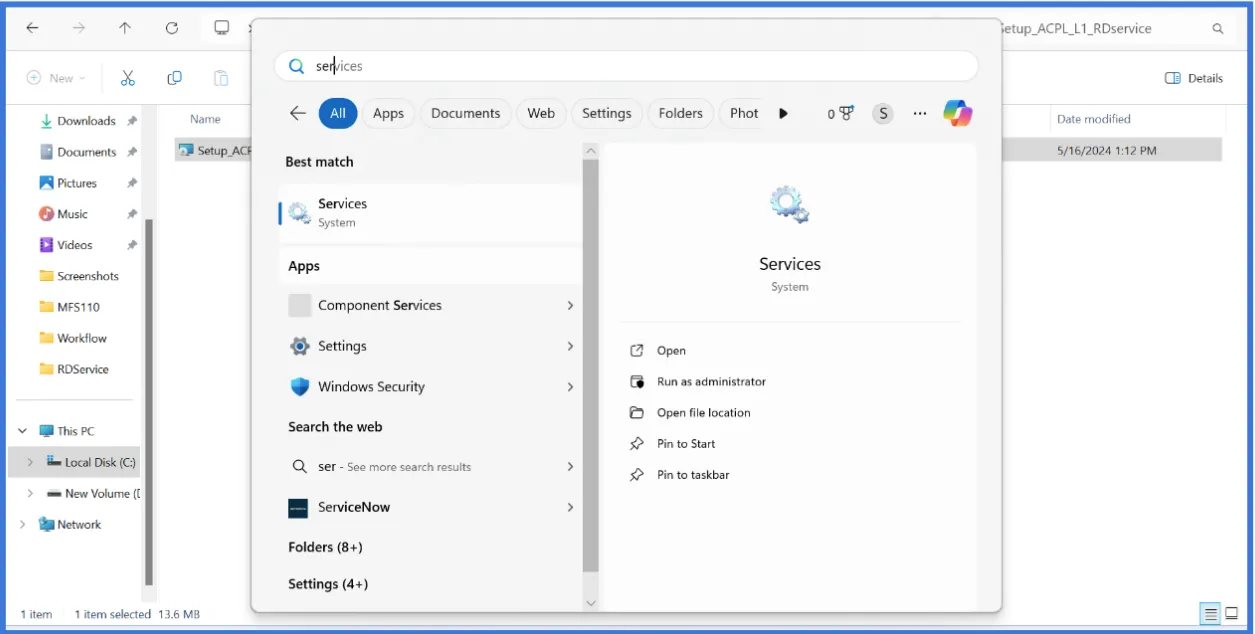Screen dimensions: 1255x634
Task: Click the Settings (4+) heading
Action: click(328, 584)
